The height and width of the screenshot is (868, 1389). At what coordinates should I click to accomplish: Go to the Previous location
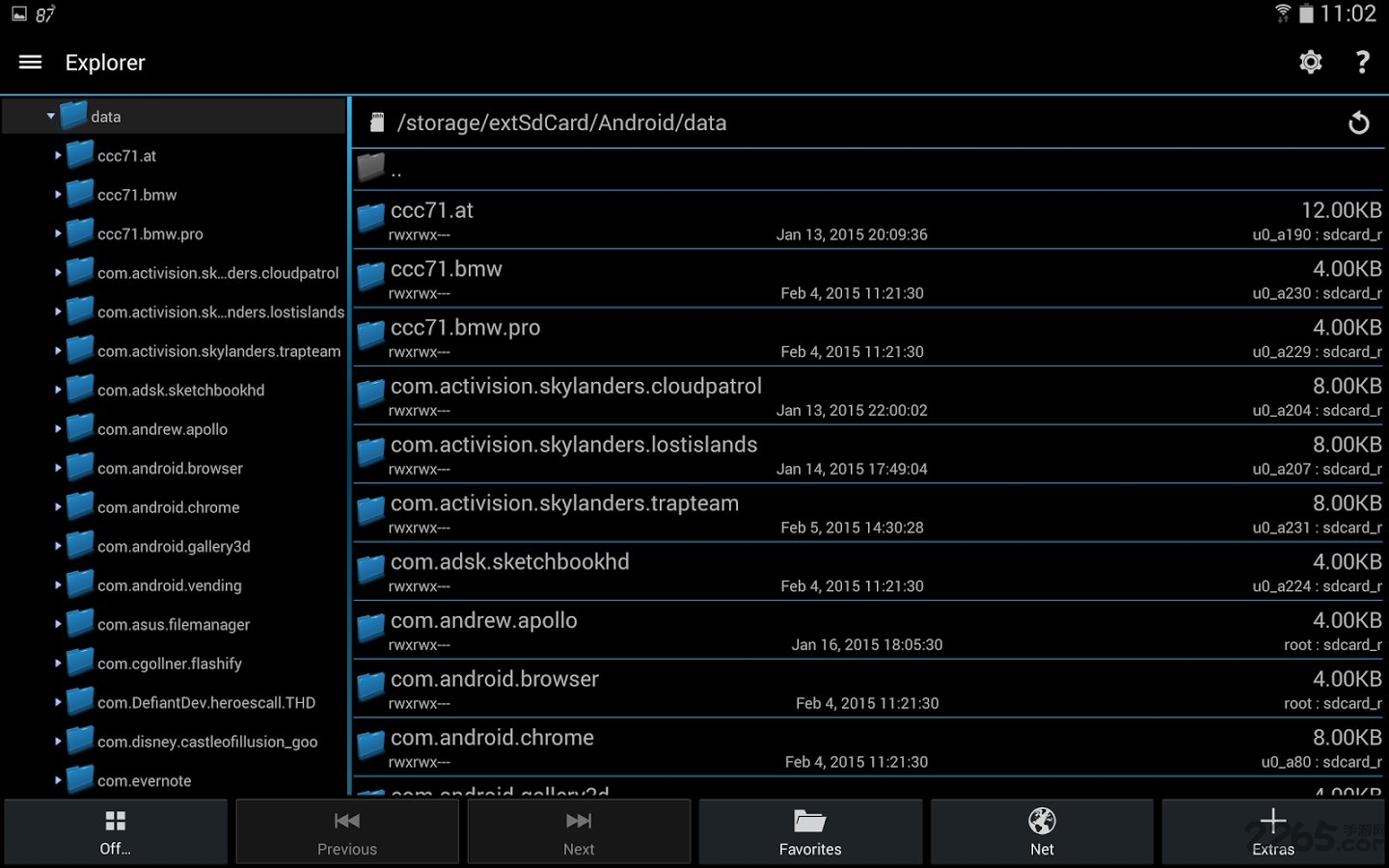pos(347,831)
